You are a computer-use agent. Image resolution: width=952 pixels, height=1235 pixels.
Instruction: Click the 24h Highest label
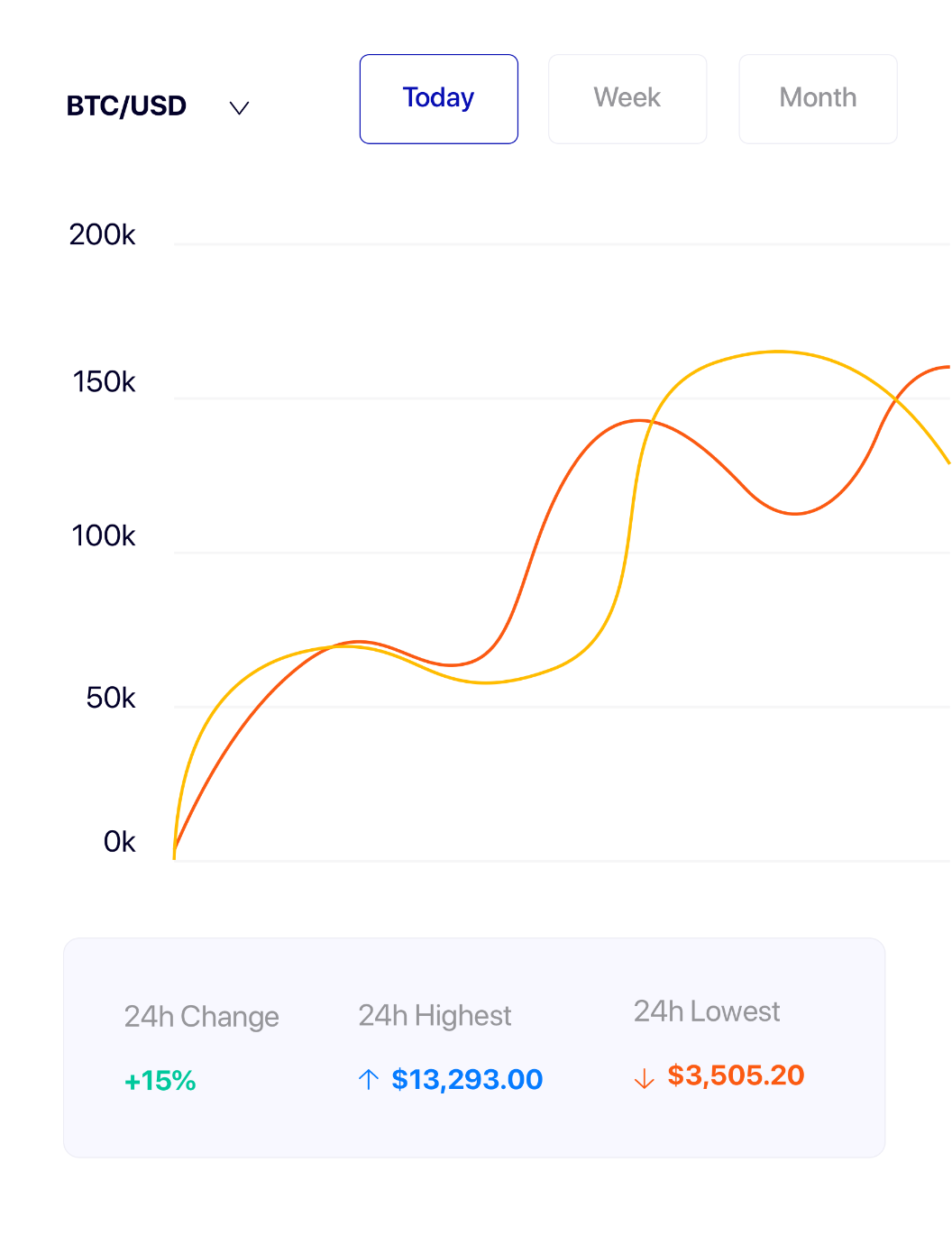click(435, 1016)
